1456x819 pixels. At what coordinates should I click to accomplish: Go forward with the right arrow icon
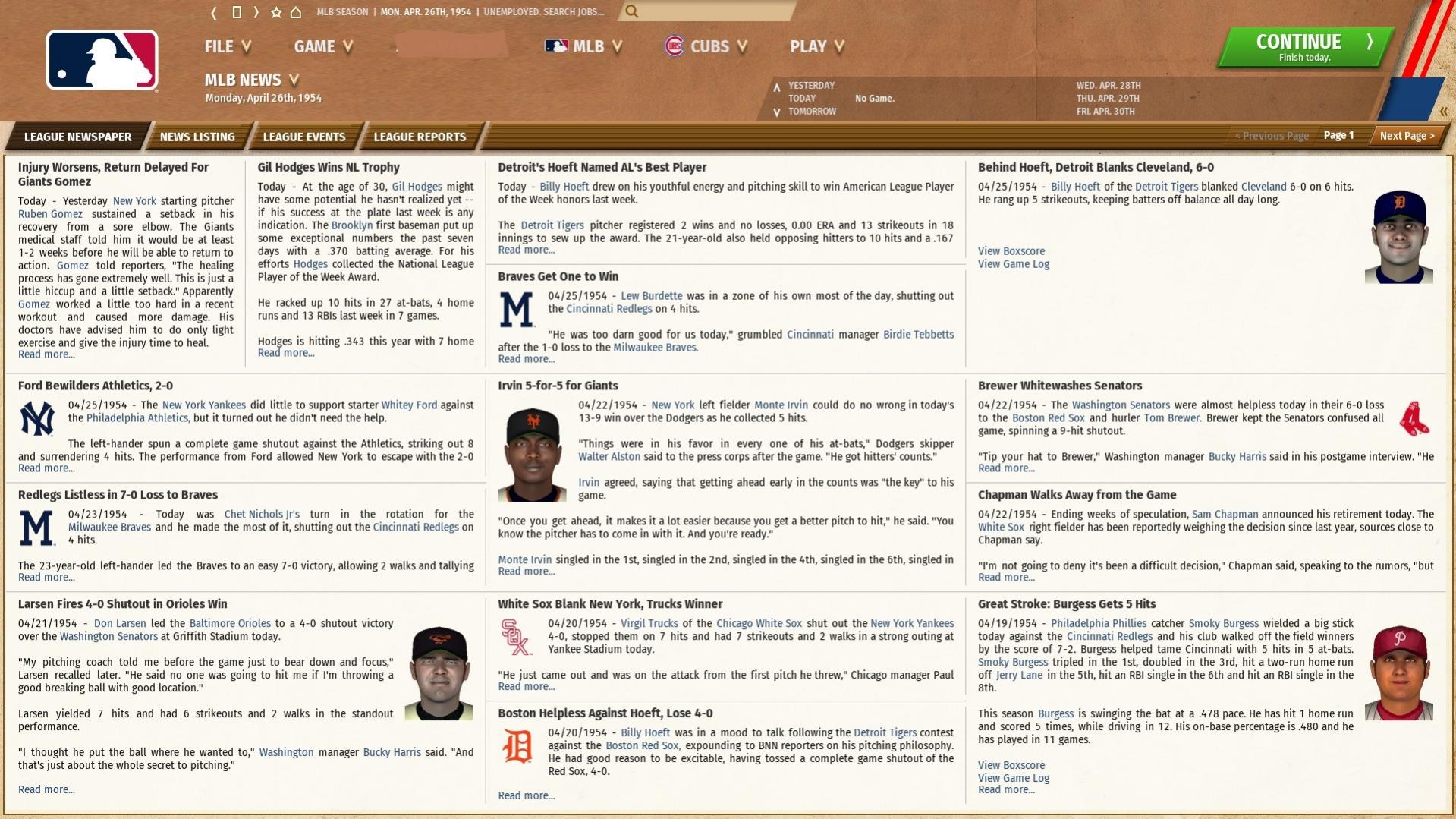coord(256,12)
